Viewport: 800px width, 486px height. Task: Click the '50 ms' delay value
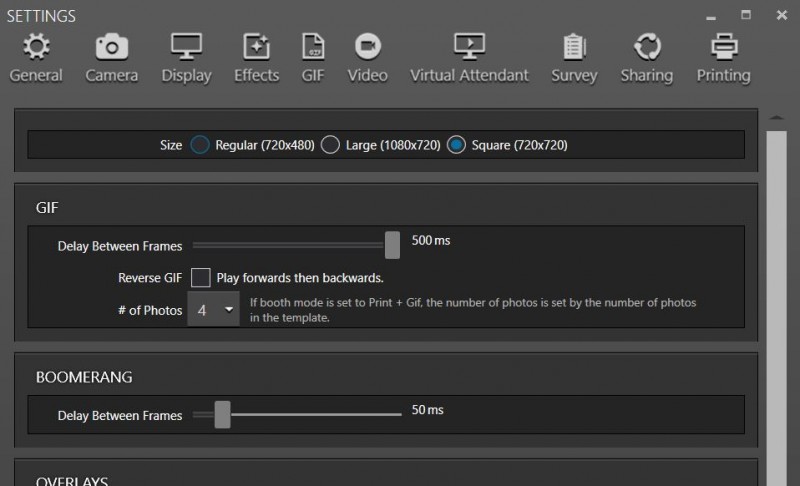pos(428,410)
